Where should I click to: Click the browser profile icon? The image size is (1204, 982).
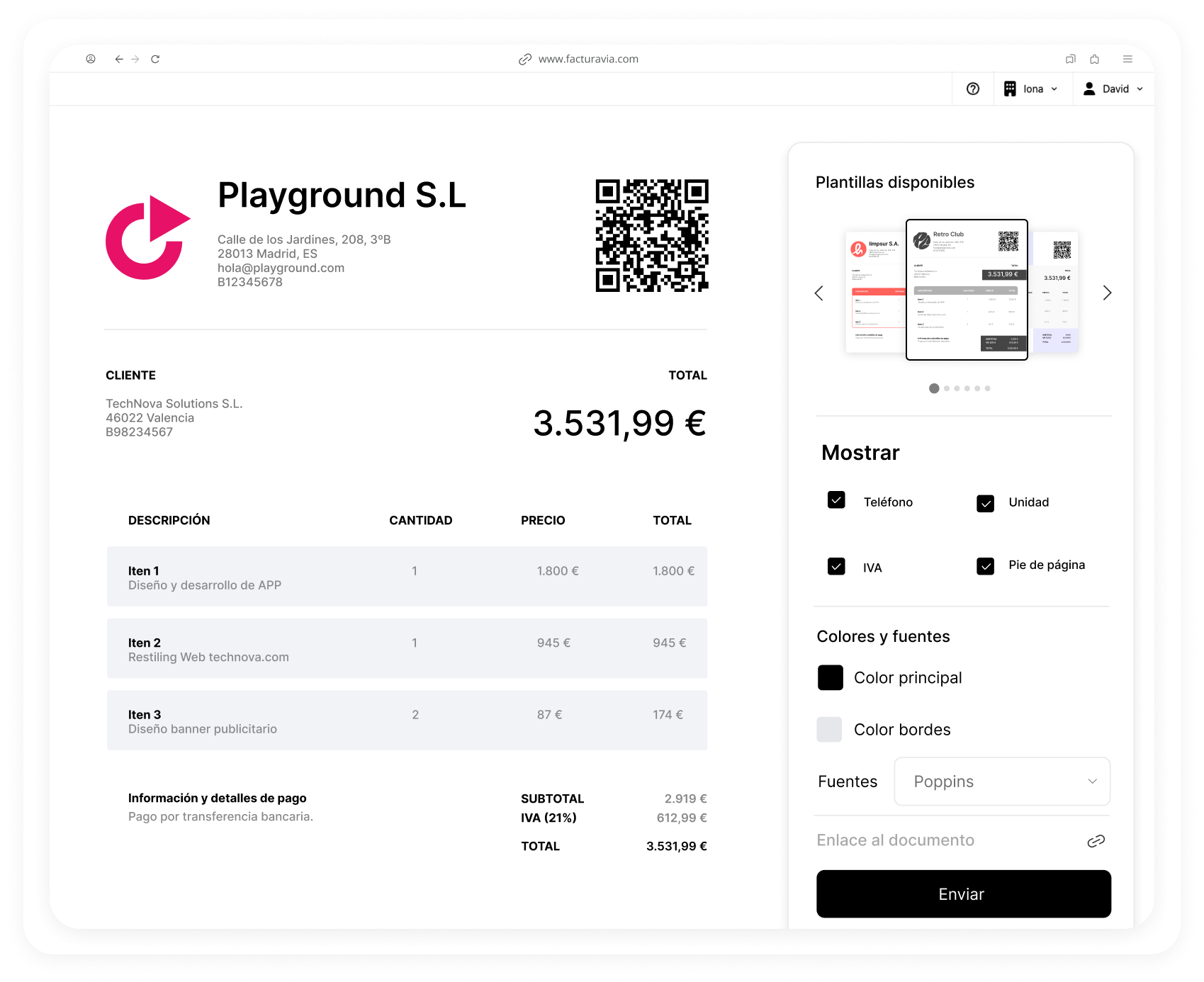[x=91, y=59]
